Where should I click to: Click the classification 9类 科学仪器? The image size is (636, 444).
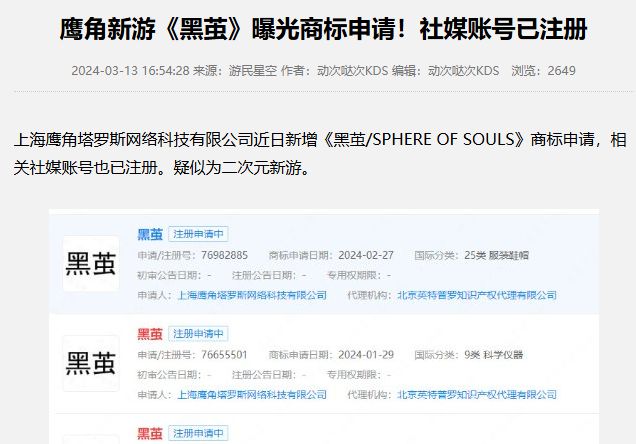tap(494, 355)
